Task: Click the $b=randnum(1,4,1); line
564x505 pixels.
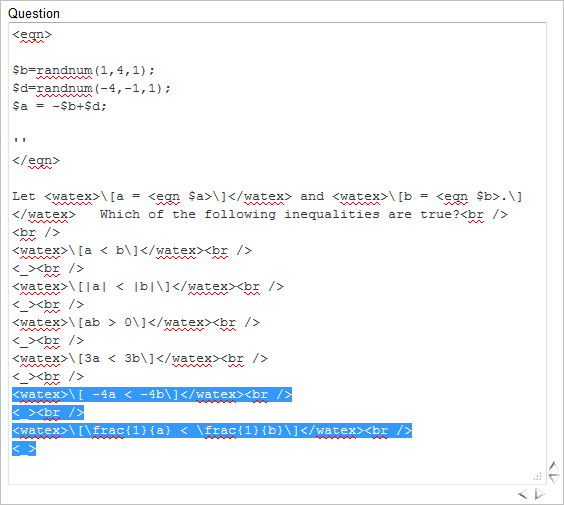Action: point(83,70)
